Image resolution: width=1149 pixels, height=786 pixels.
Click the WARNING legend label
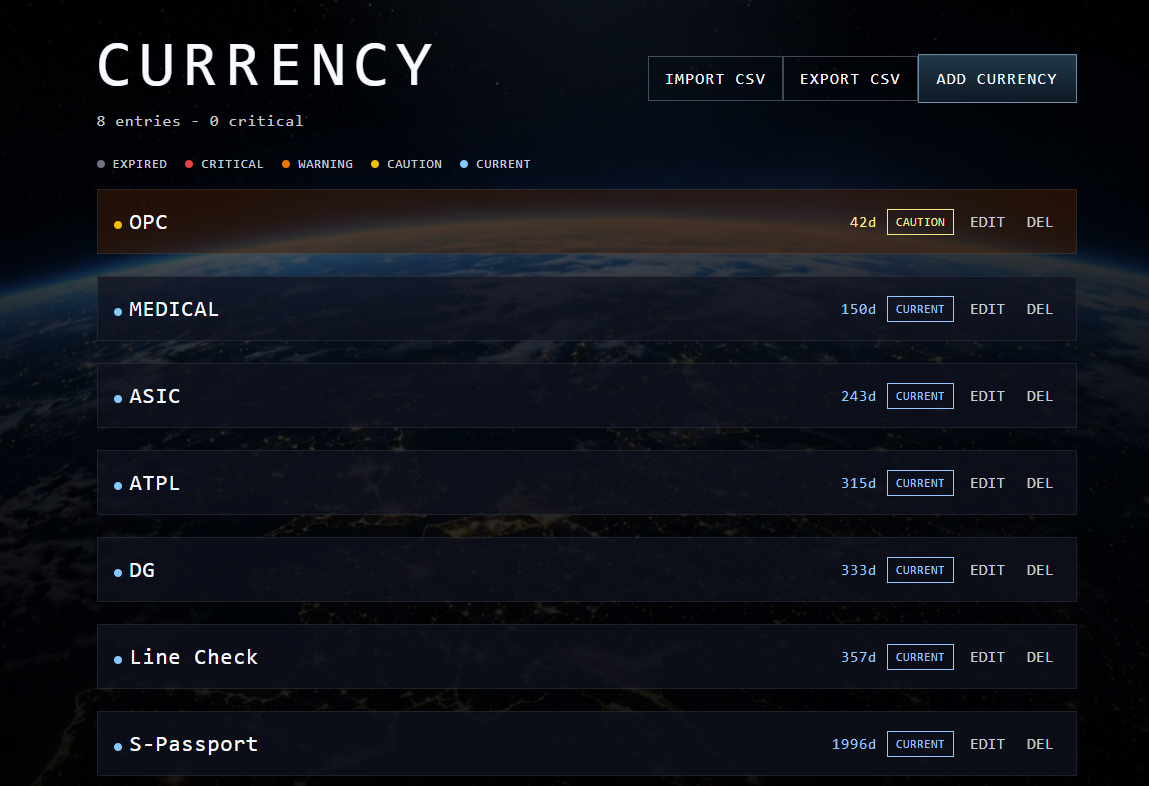[325, 164]
